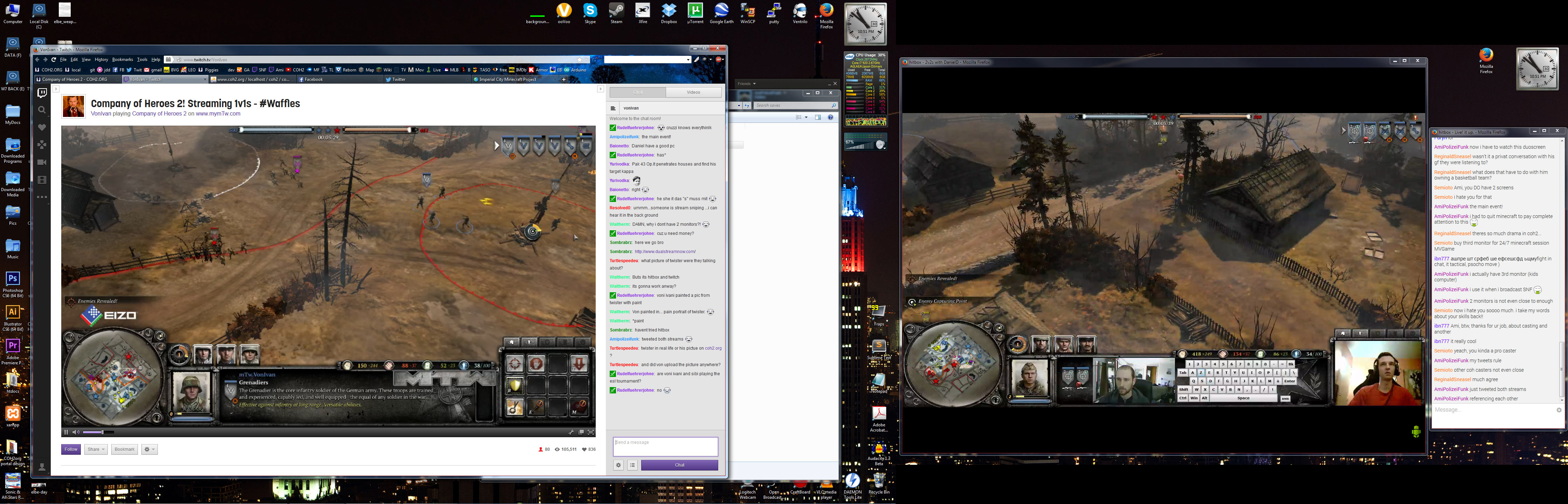Open Twitch sidebar film strip icon
Viewport: 1568px width, 504px height.
coord(42,180)
